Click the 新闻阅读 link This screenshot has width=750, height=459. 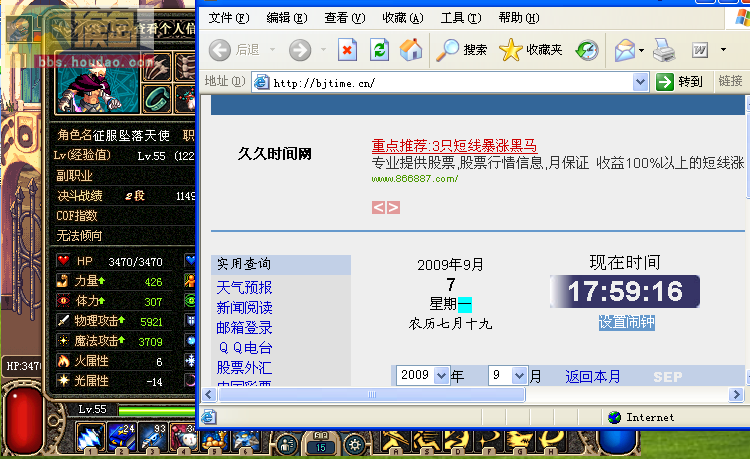244,307
